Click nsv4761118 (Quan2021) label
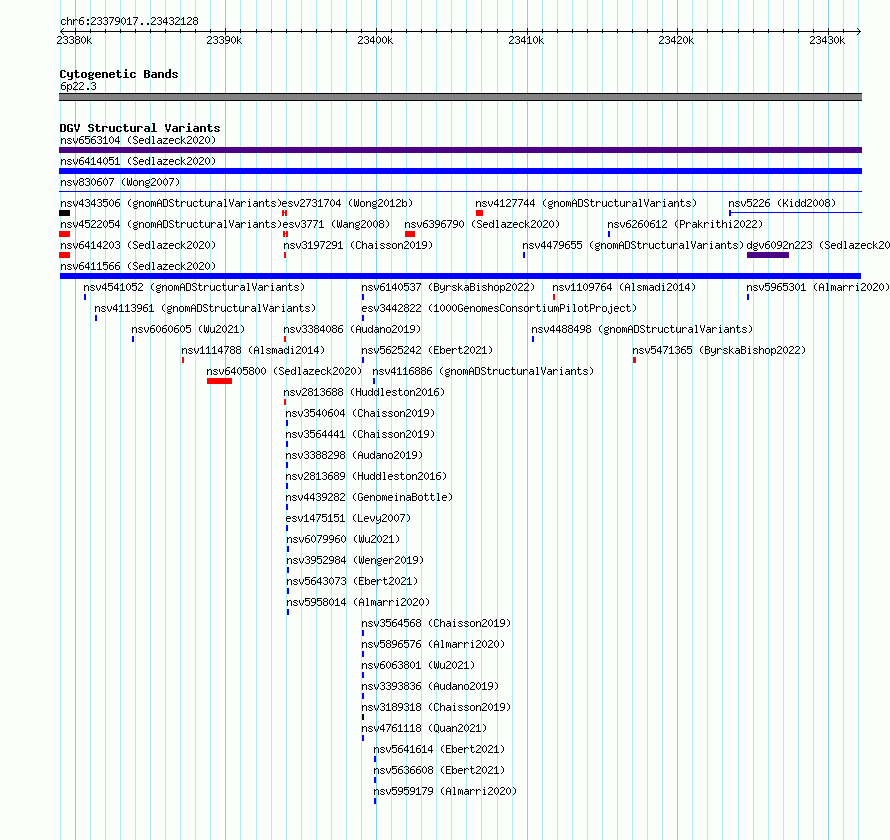Image resolution: width=890 pixels, height=840 pixels. [x=424, y=728]
